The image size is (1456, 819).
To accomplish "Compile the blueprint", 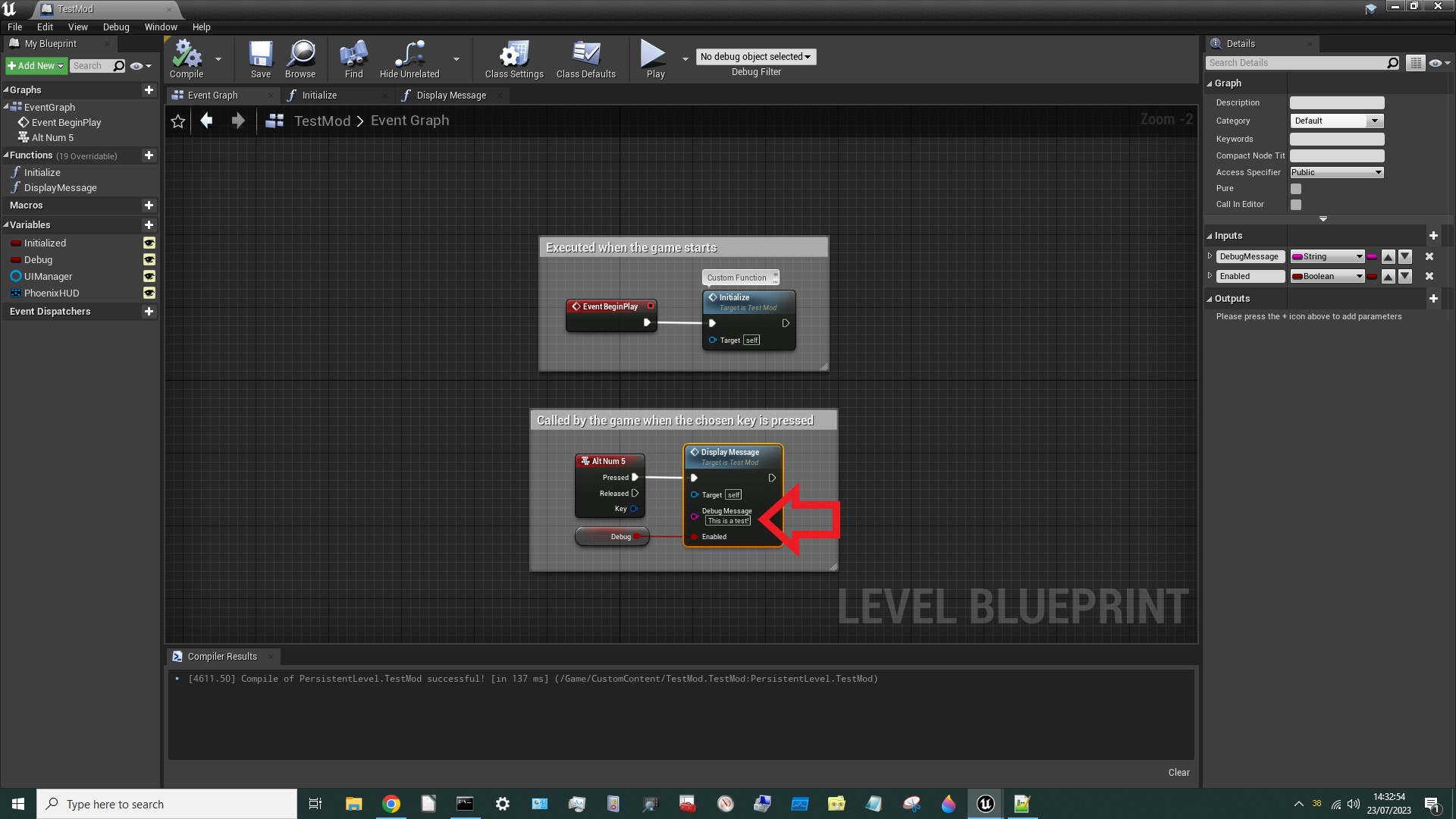I will [x=187, y=59].
